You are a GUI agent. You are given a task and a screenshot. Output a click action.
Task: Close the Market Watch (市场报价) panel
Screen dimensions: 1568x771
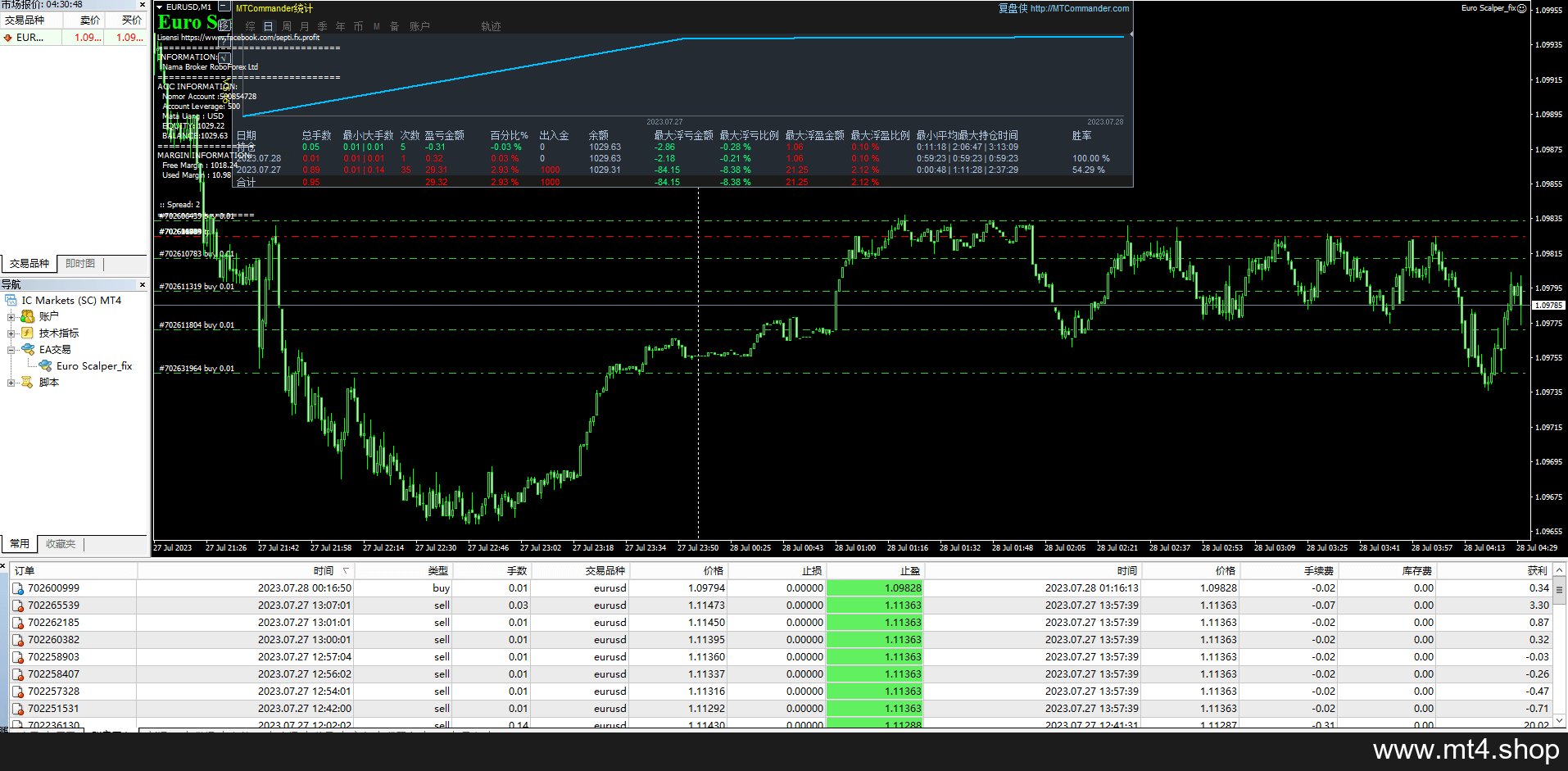coord(143,5)
